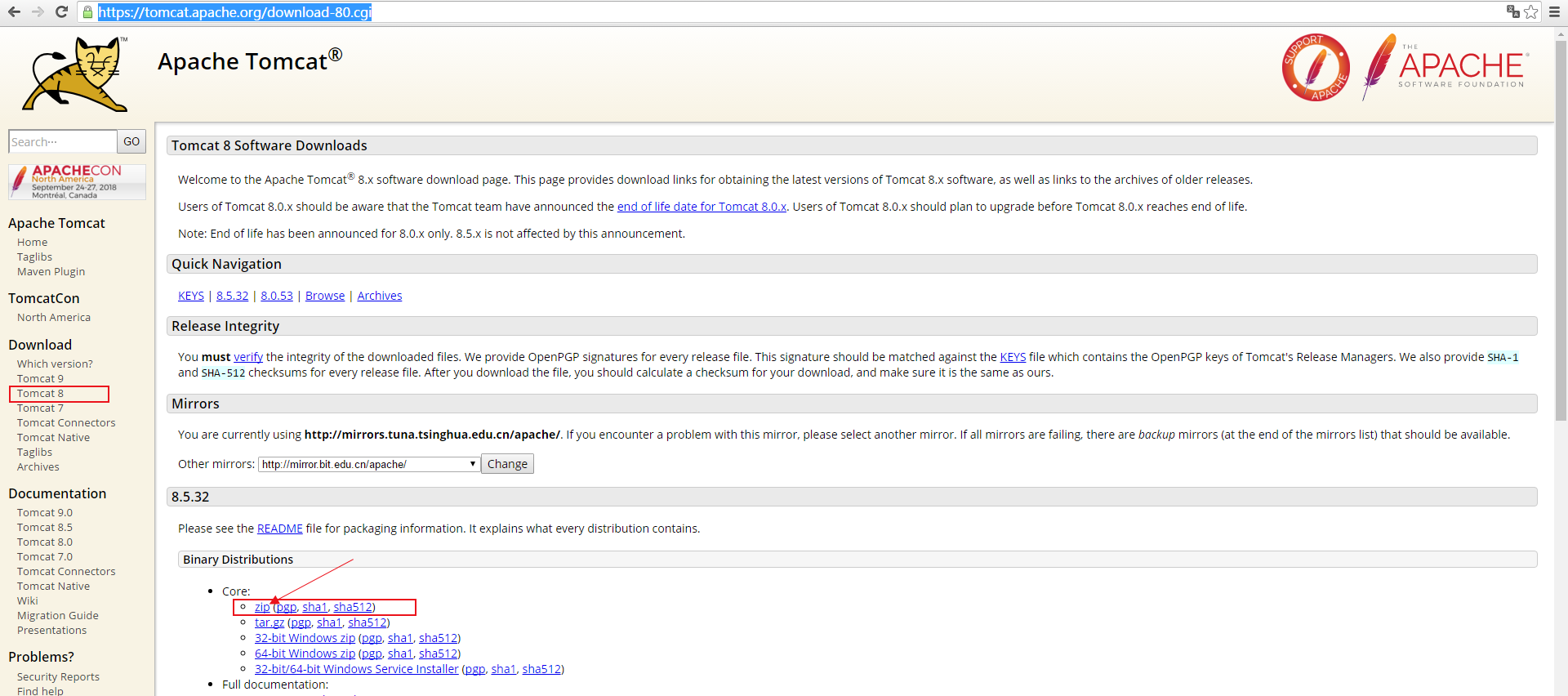
Task: Click the Change mirror button
Action: coord(507,464)
